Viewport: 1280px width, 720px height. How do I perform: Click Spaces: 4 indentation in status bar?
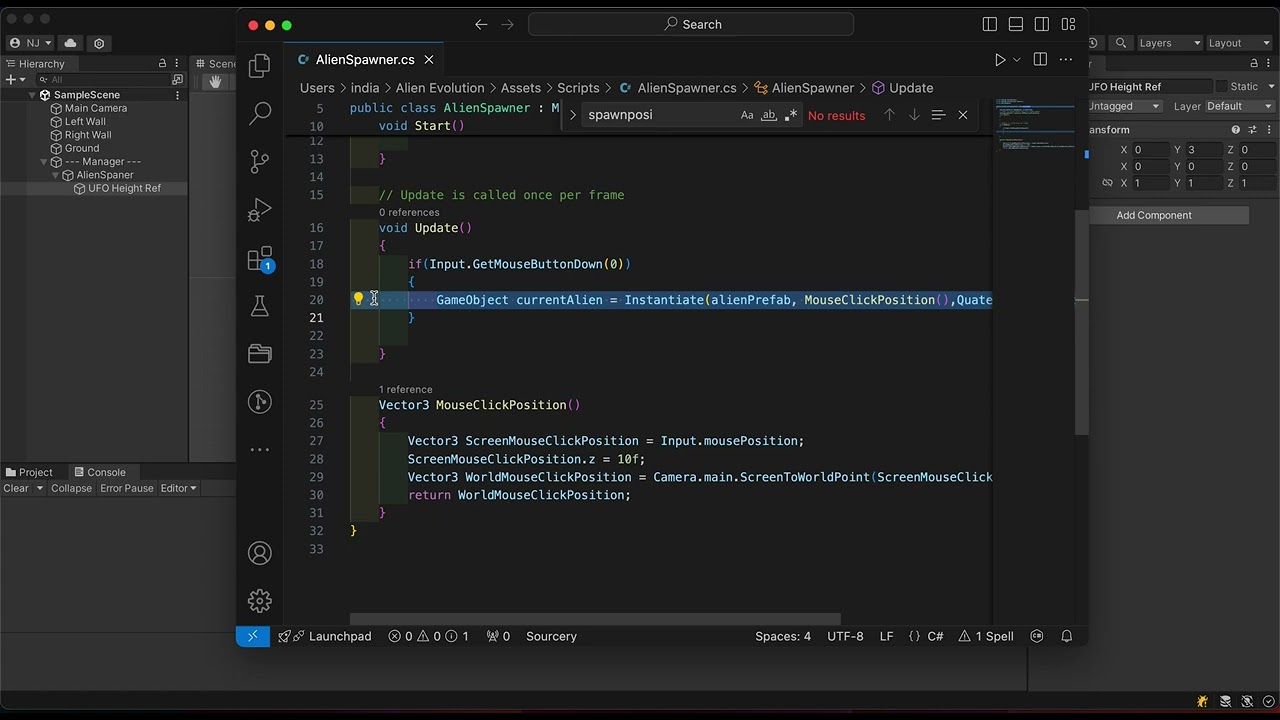(783, 636)
